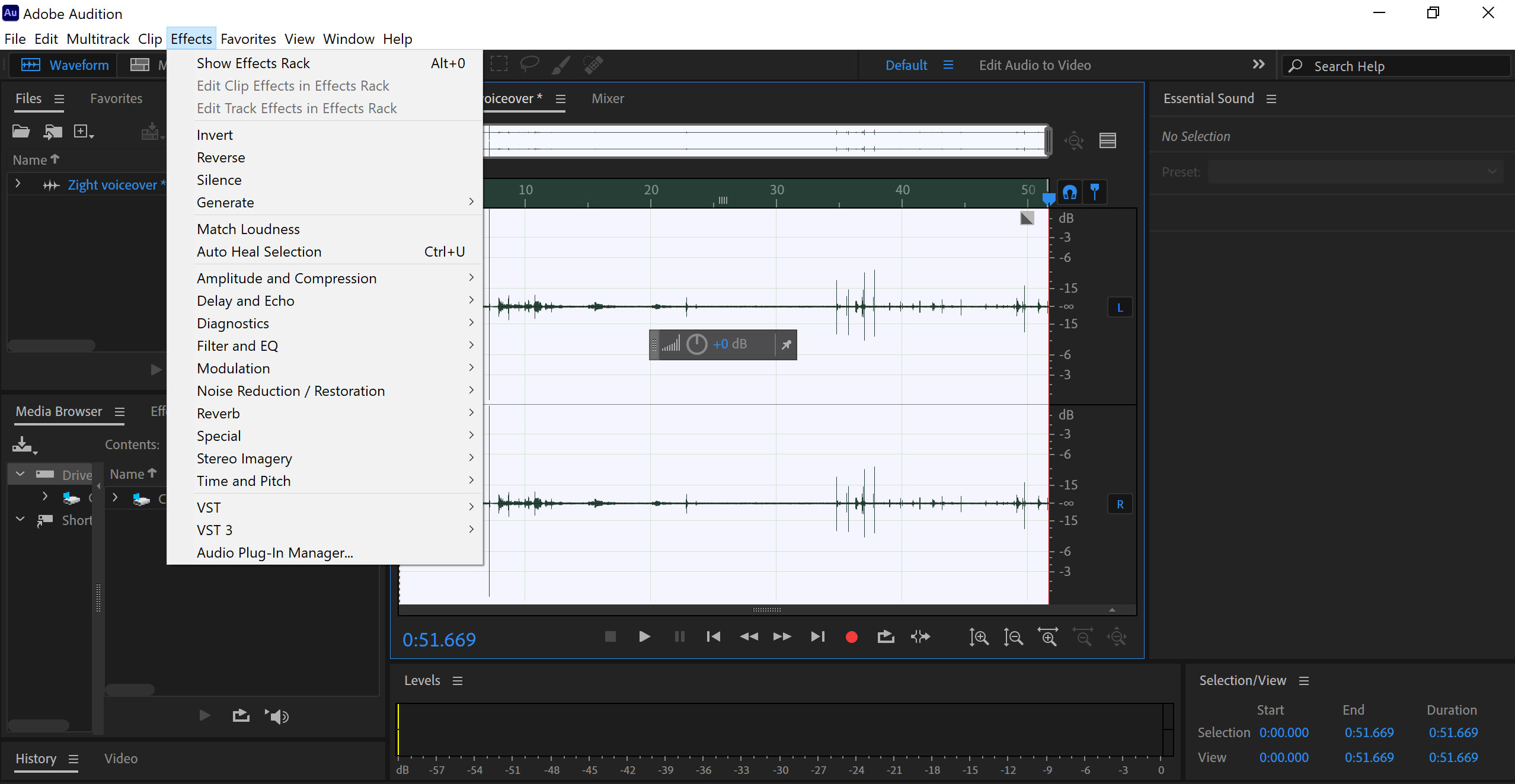Select the Spot Healing Brush tool
Screen dimensions: 1515x784
[x=593, y=65]
